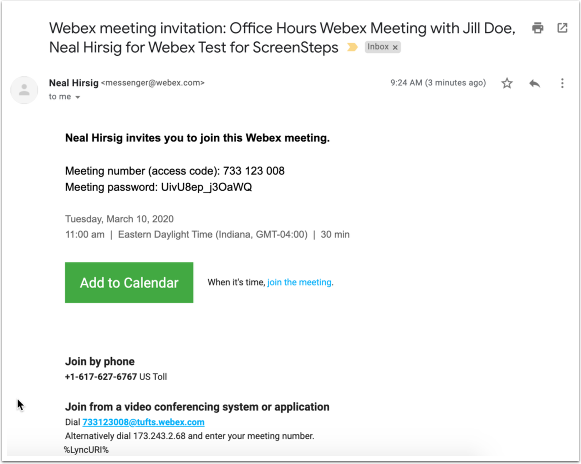Image resolution: width=581 pixels, height=464 pixels.
Task: Click the email subject line heading
Action: click(x=282, y=38)
